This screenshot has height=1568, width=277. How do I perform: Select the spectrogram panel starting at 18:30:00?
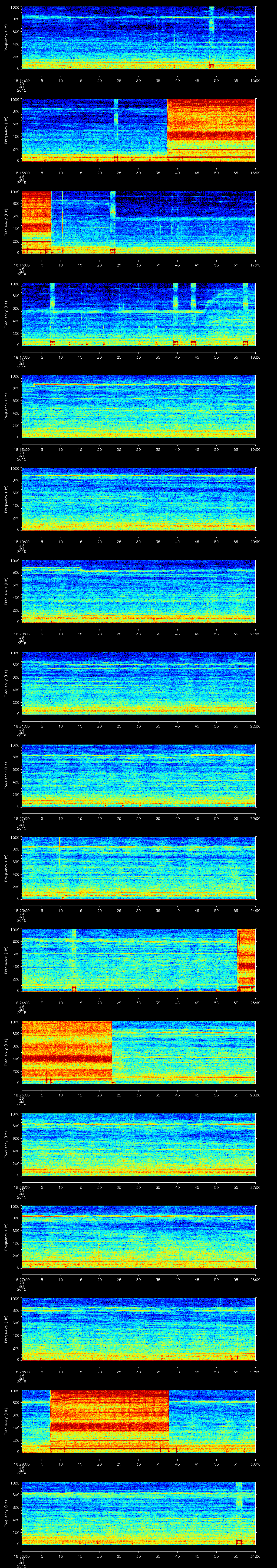[x=139, y=1513]
